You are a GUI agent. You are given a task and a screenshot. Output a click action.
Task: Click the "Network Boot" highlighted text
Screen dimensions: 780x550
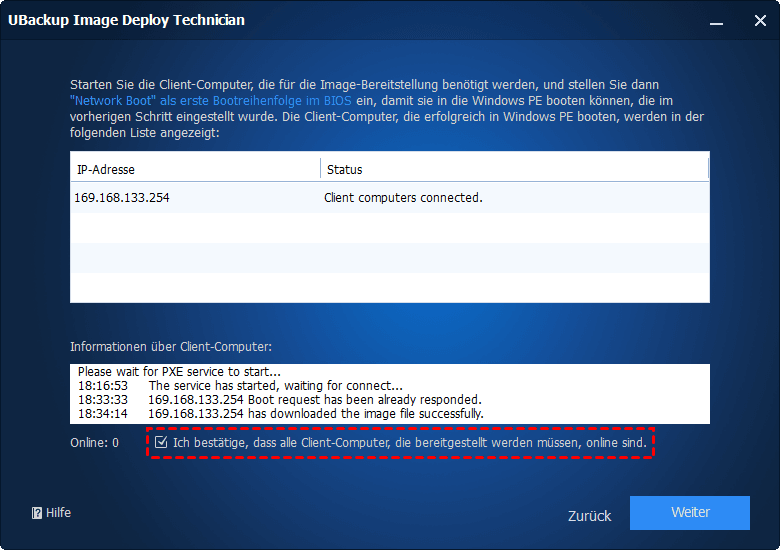coord(108,101)
